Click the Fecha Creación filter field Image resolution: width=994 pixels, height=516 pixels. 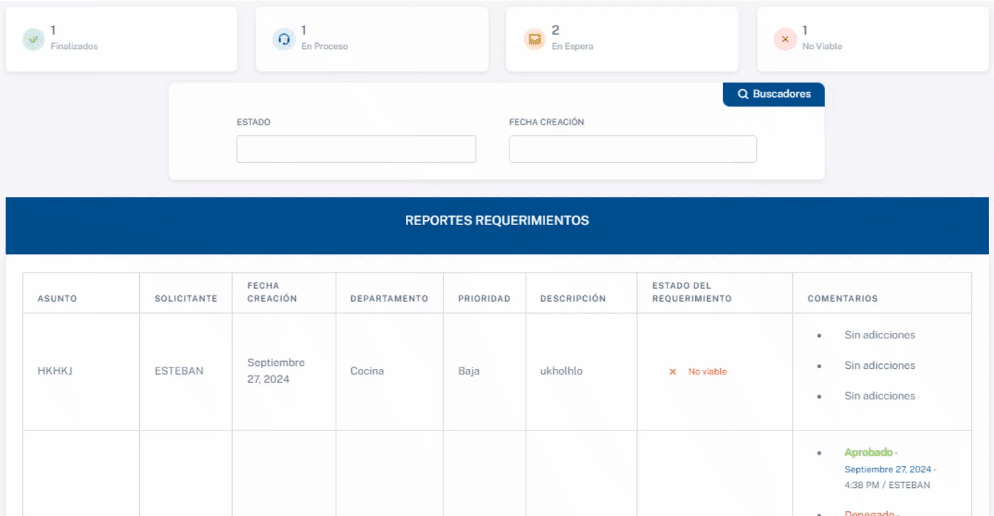coord(632,149)
